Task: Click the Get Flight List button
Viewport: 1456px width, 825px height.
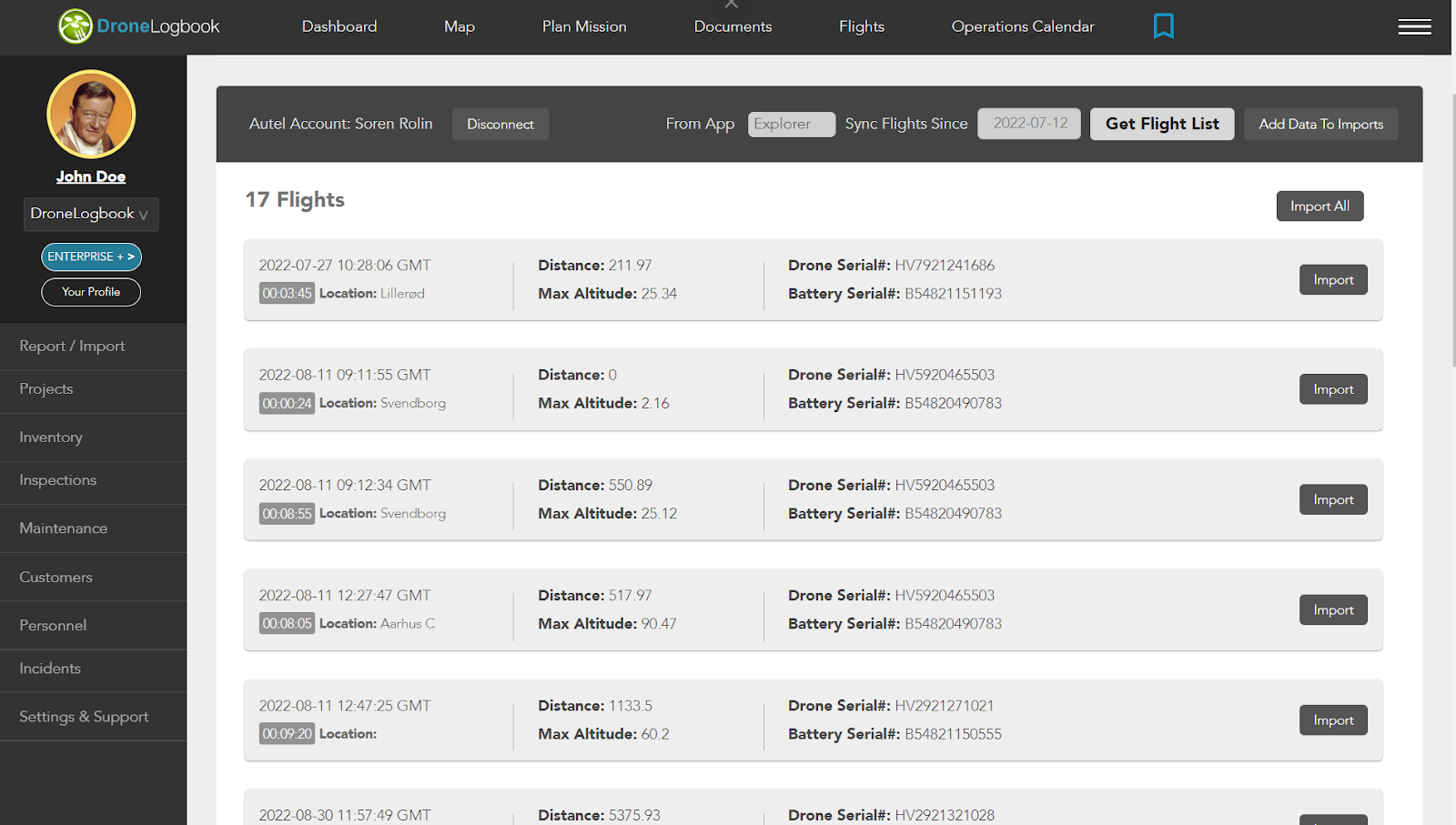Action: click(x=1162, y=124)
